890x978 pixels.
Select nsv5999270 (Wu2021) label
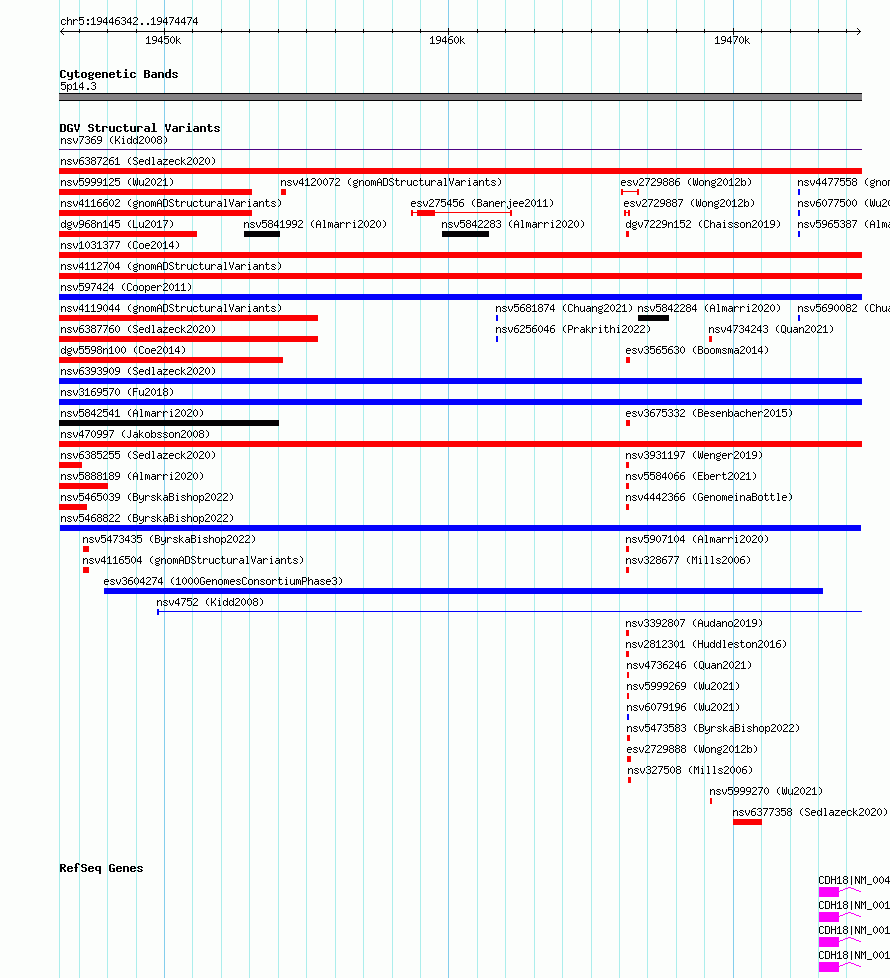coord(766,792)
